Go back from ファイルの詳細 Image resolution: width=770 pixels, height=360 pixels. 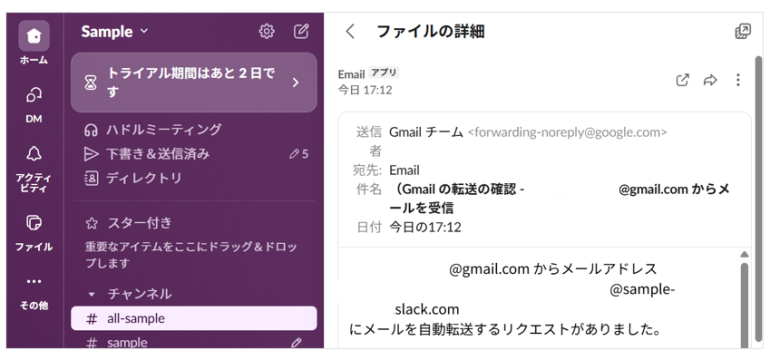350,32
